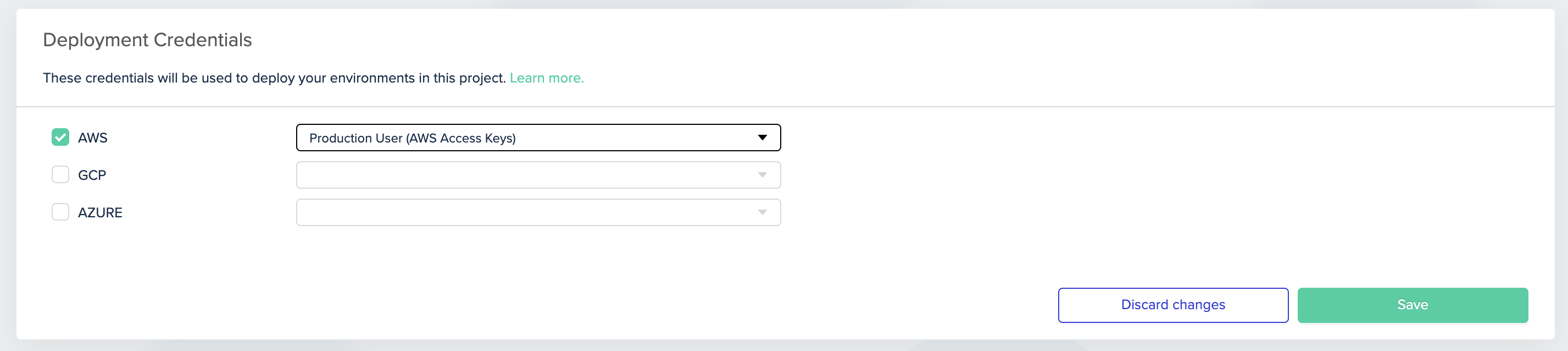The image size is (1568, 351).
Task: Click the green checkmark inside AWS checkbox
Action: pyautogui.click(x=60, y=137)
